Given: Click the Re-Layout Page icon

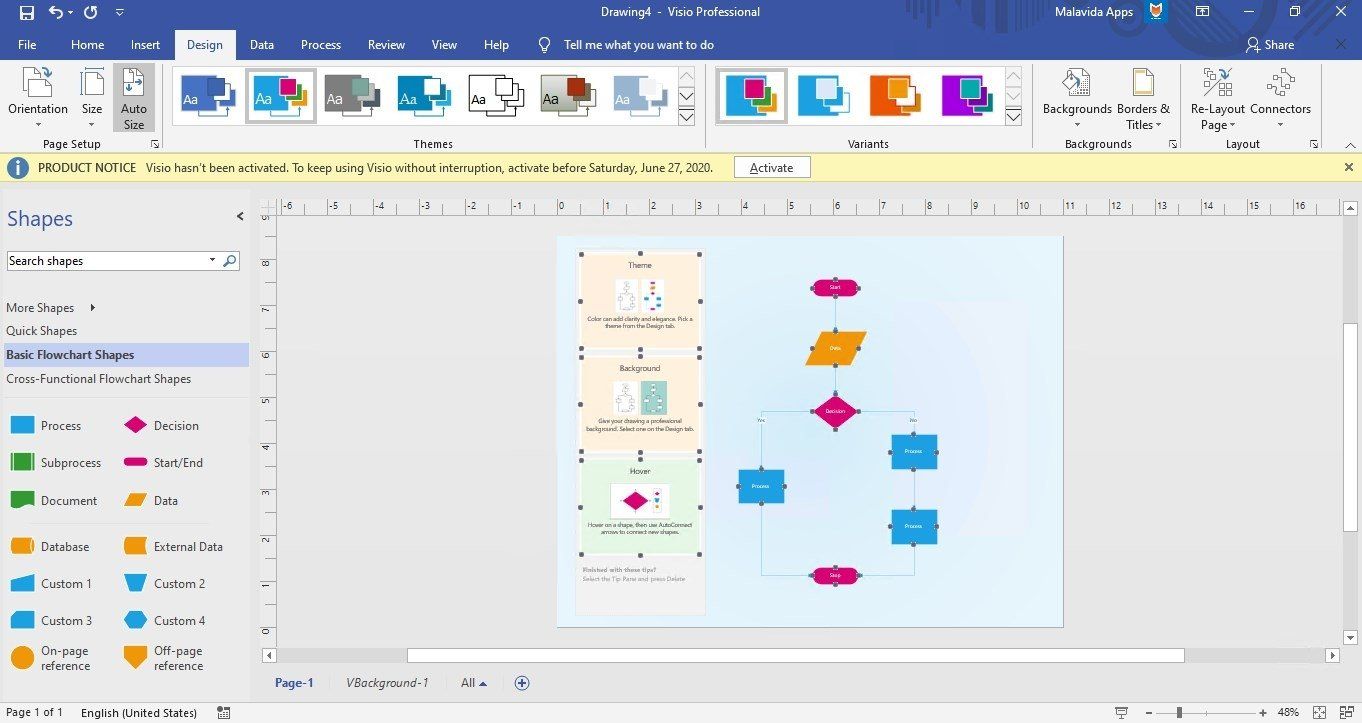Looking at the screenshot, I should point(1217,91).
